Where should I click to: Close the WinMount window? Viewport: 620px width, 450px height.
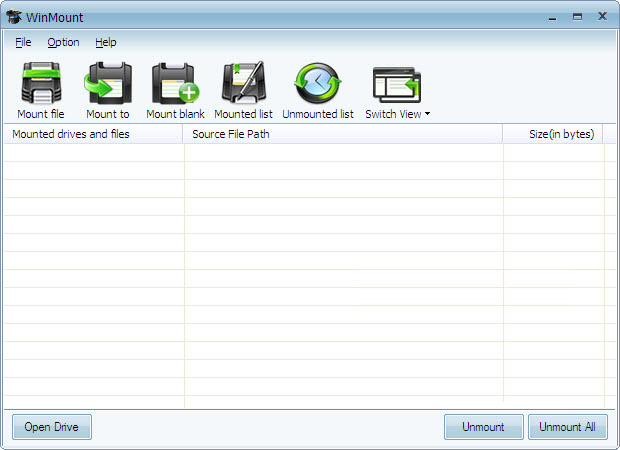tap(602, 16)
